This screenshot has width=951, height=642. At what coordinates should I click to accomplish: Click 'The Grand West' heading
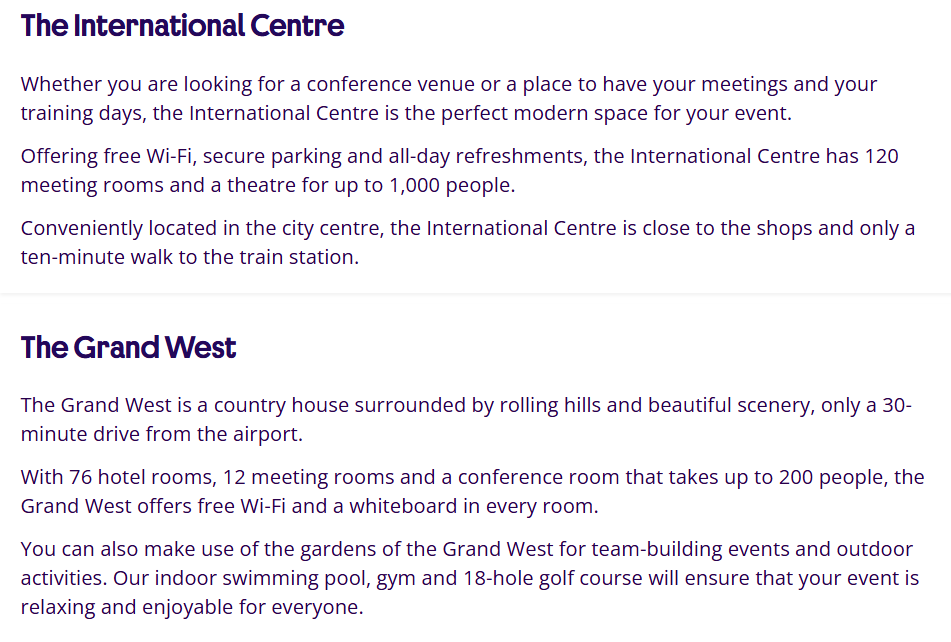(128, 347)
